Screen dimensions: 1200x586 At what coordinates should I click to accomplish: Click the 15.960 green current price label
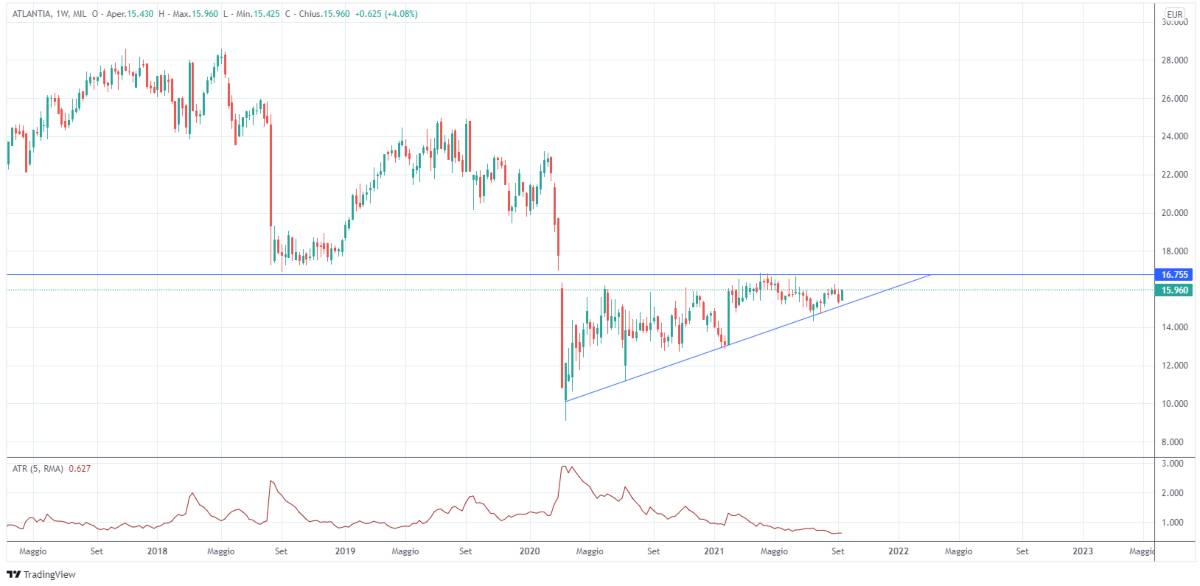point(1172,290)
